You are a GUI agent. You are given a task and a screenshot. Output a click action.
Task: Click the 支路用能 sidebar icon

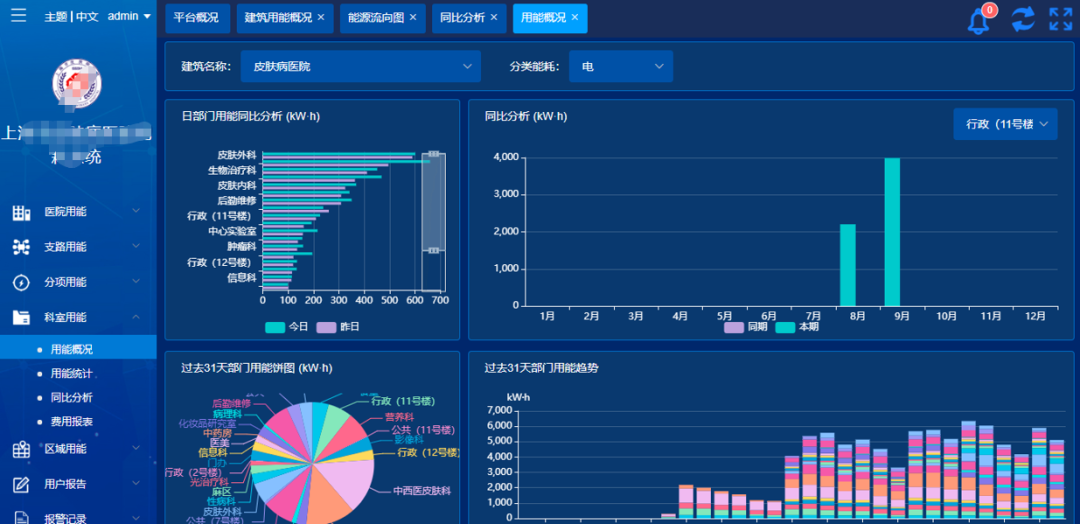(x=21, y=247)
